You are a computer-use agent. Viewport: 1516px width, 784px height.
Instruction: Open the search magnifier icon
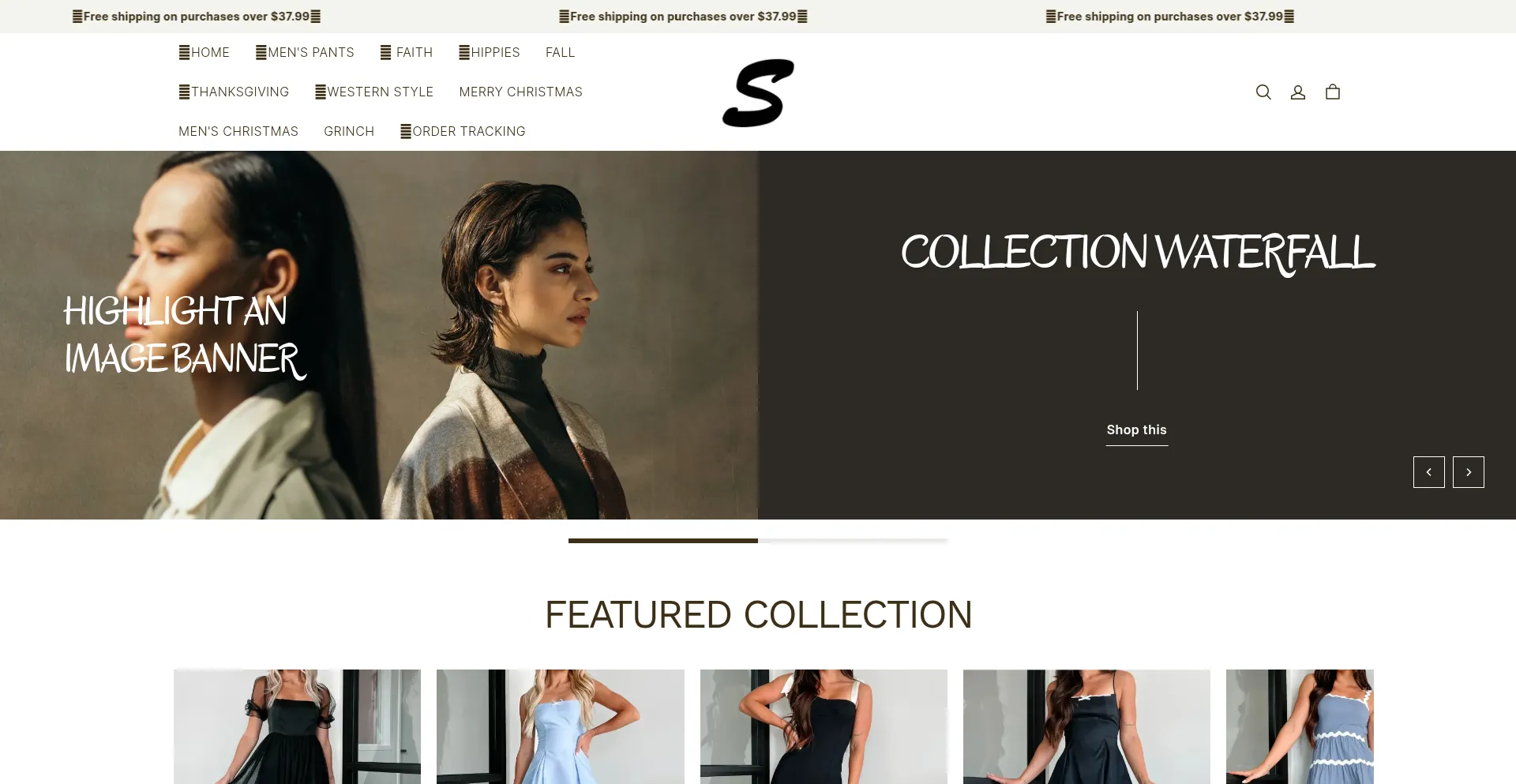point(1263,92)
